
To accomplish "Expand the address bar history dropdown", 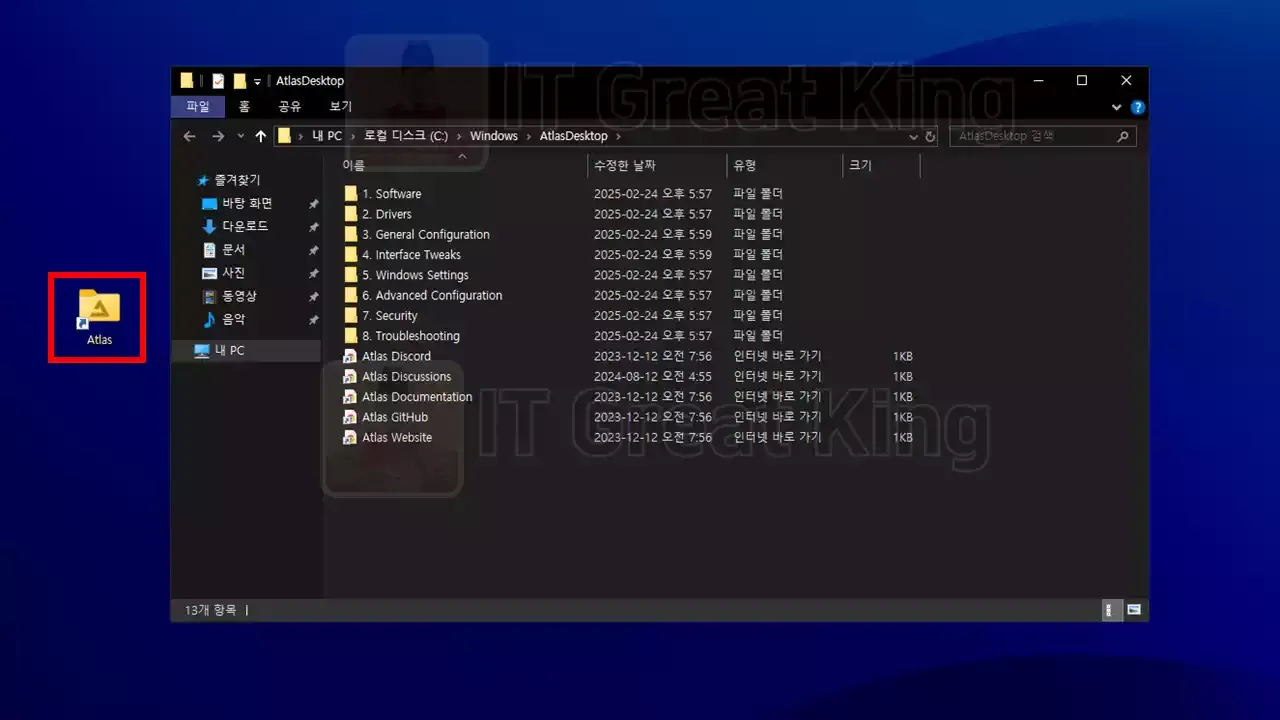I will (x=913, y=136).
